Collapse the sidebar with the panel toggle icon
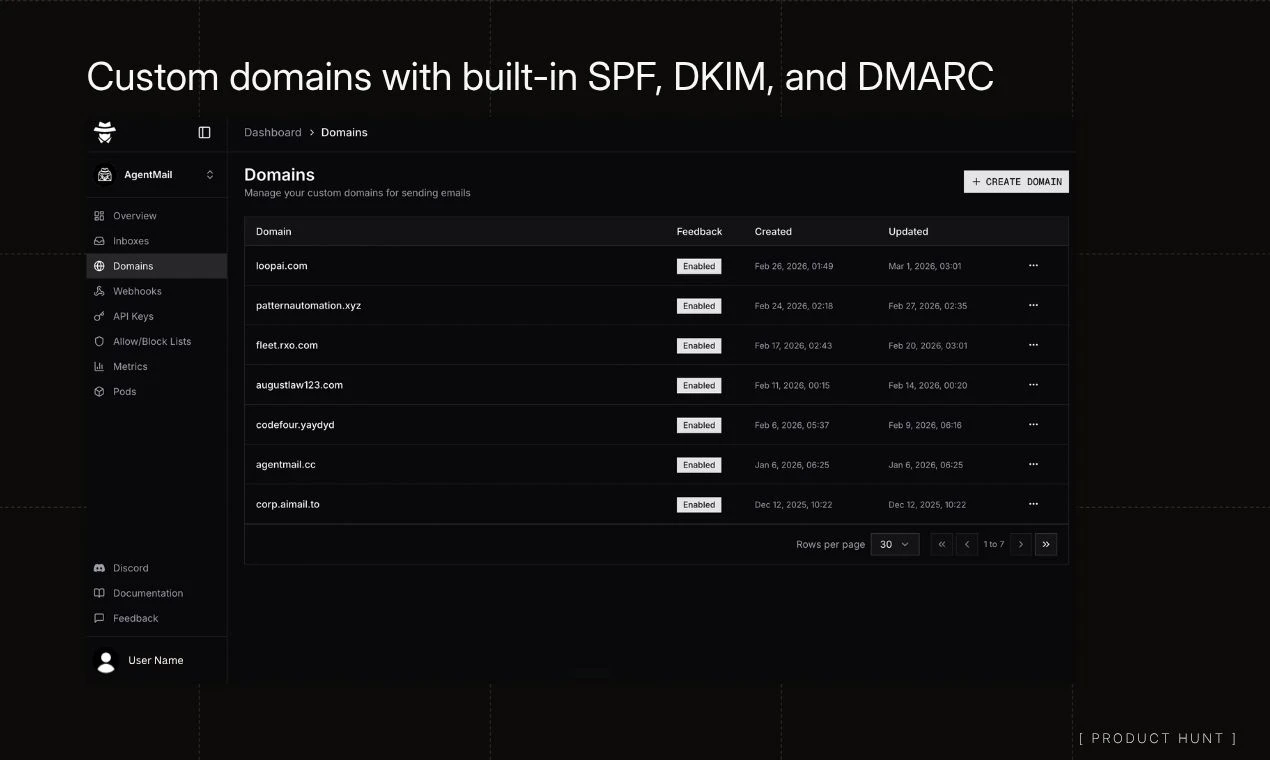Image resolution: width=1270 pixels, height=760 pixels. (204, 131)
